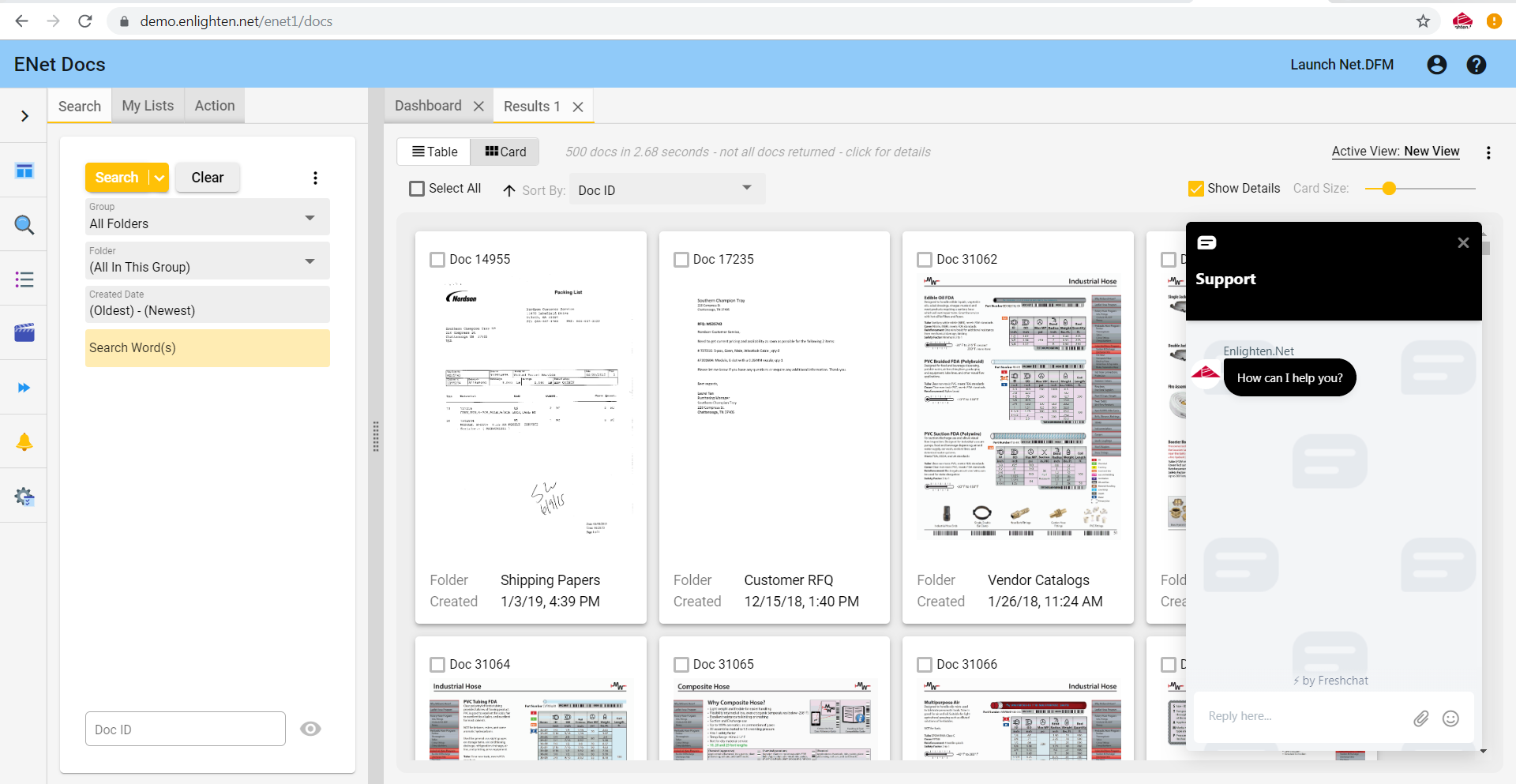Click the clapperboard video icon in sidebar
Image resolution: width=1516 pixels, height=784 pixels.
(x=24, y=332)
